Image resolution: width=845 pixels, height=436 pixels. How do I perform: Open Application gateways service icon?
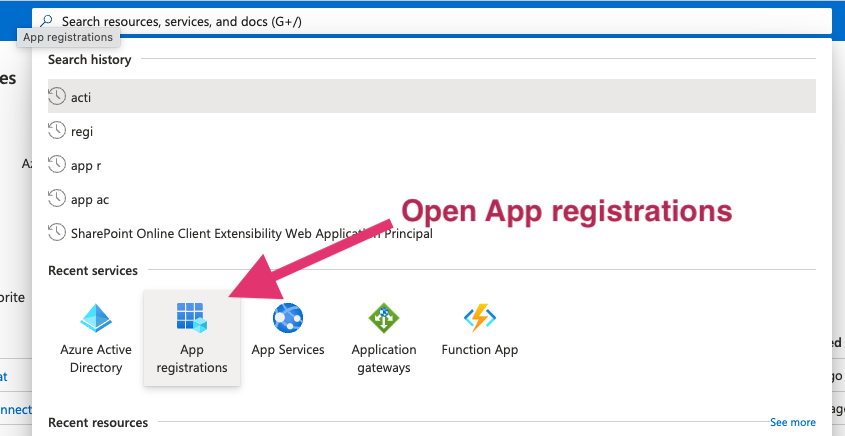pos(384,317)
